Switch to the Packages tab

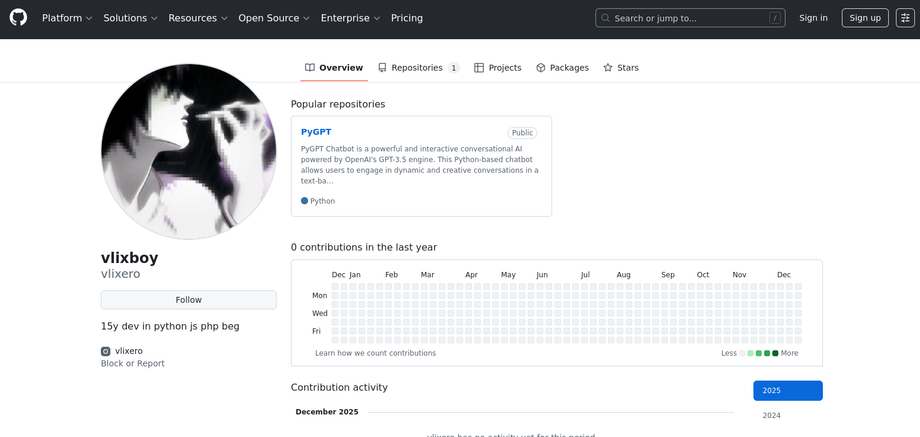pos(562,68)
